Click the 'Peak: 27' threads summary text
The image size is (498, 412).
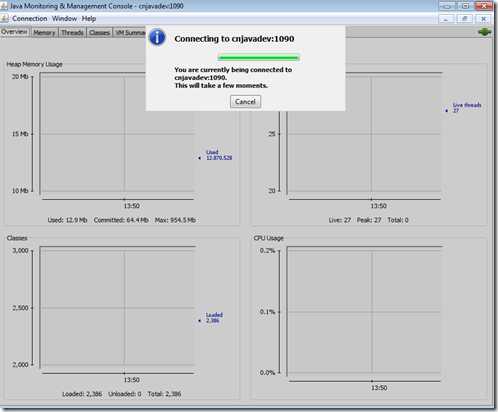coord(369,220)
